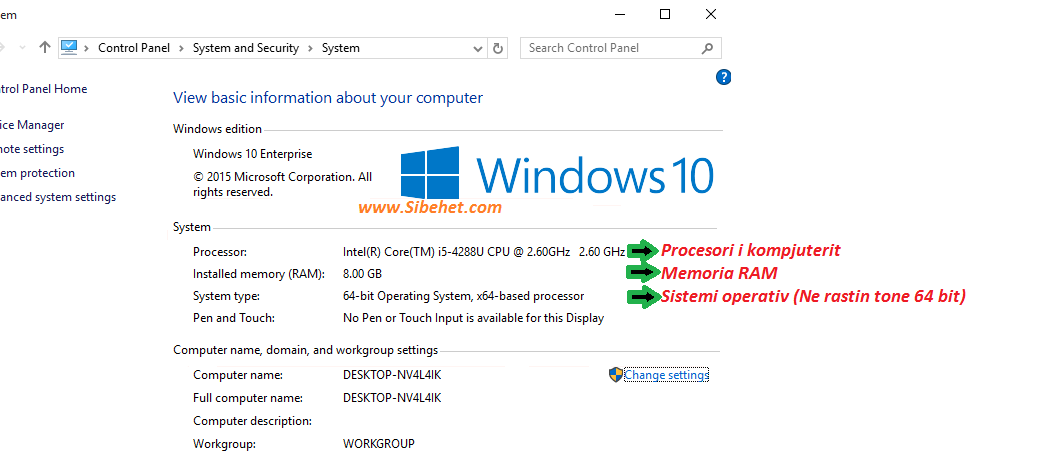Screen dimensions: 1050x471
Task: Open Remote settings link
Action: point(31,149)
